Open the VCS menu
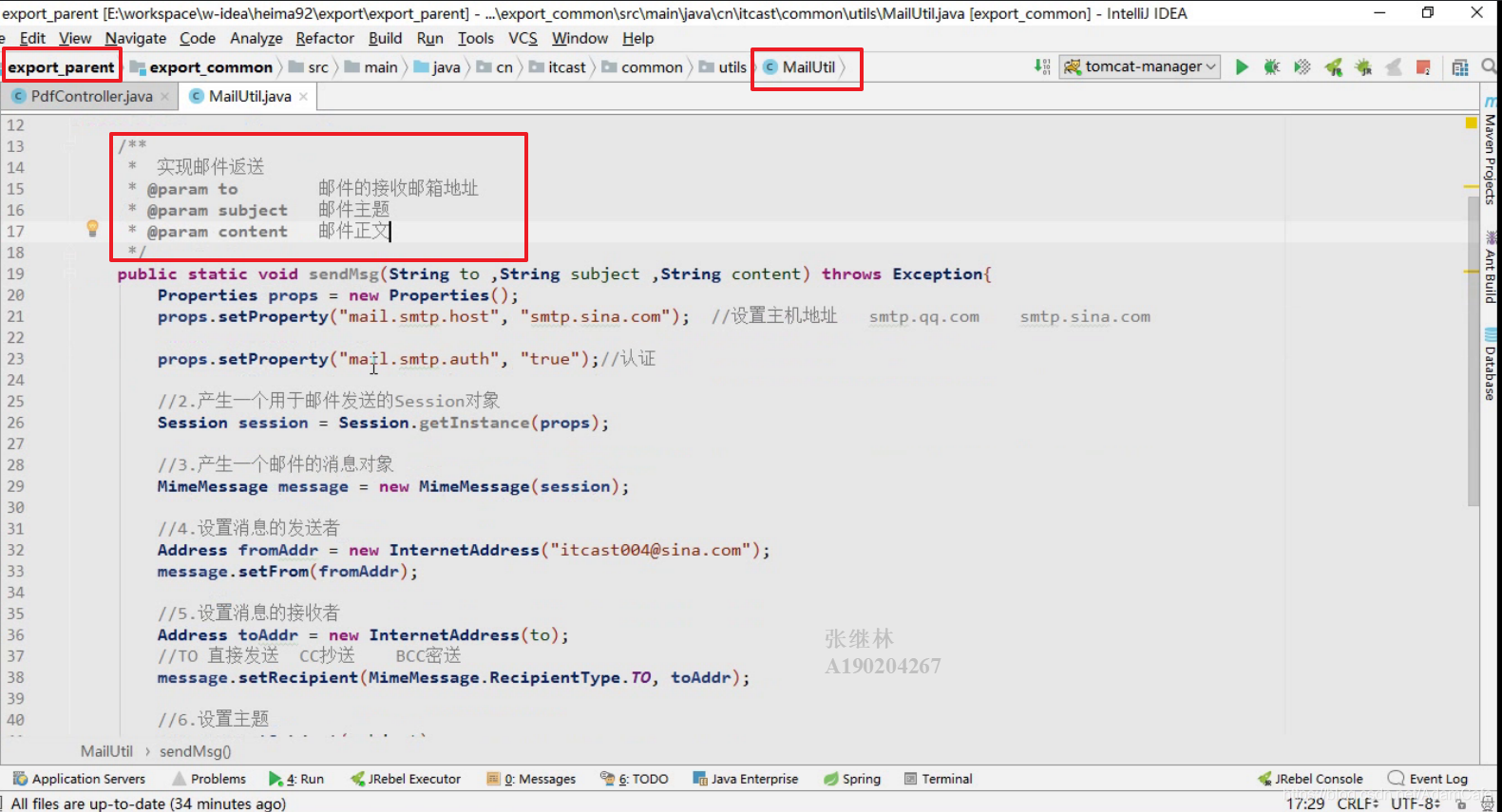 click(x=523, y=38)
